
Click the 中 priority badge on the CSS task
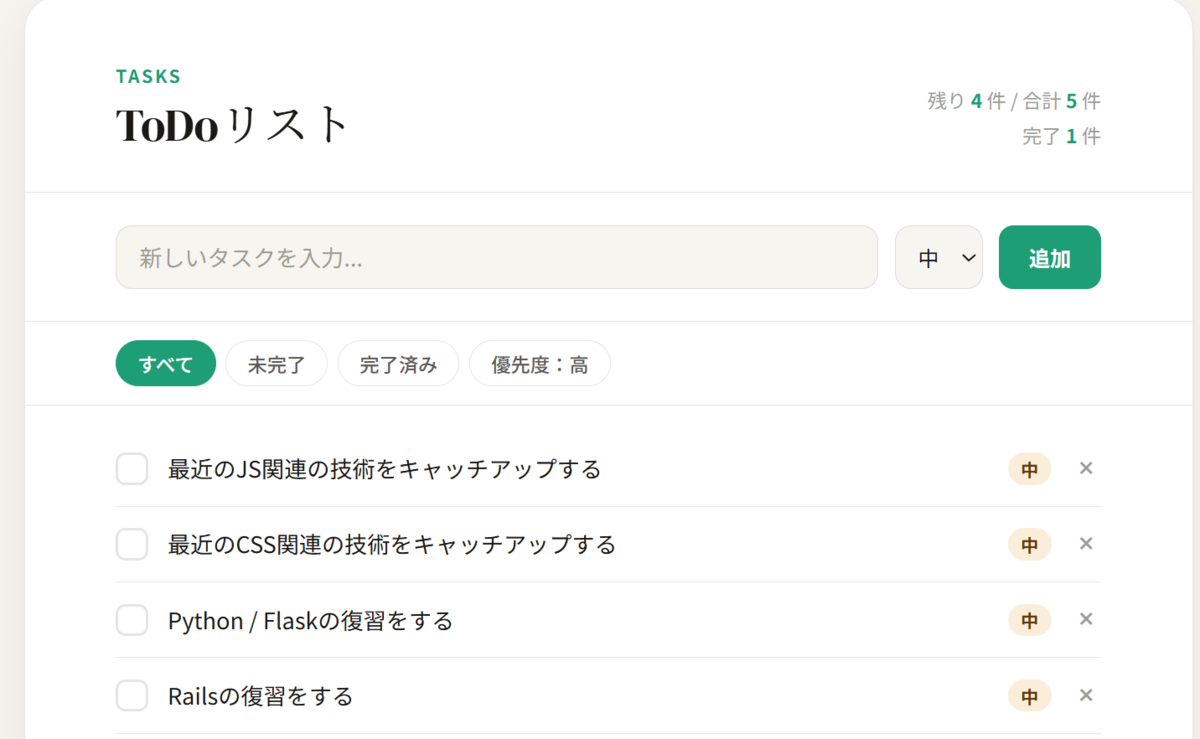1029,544
